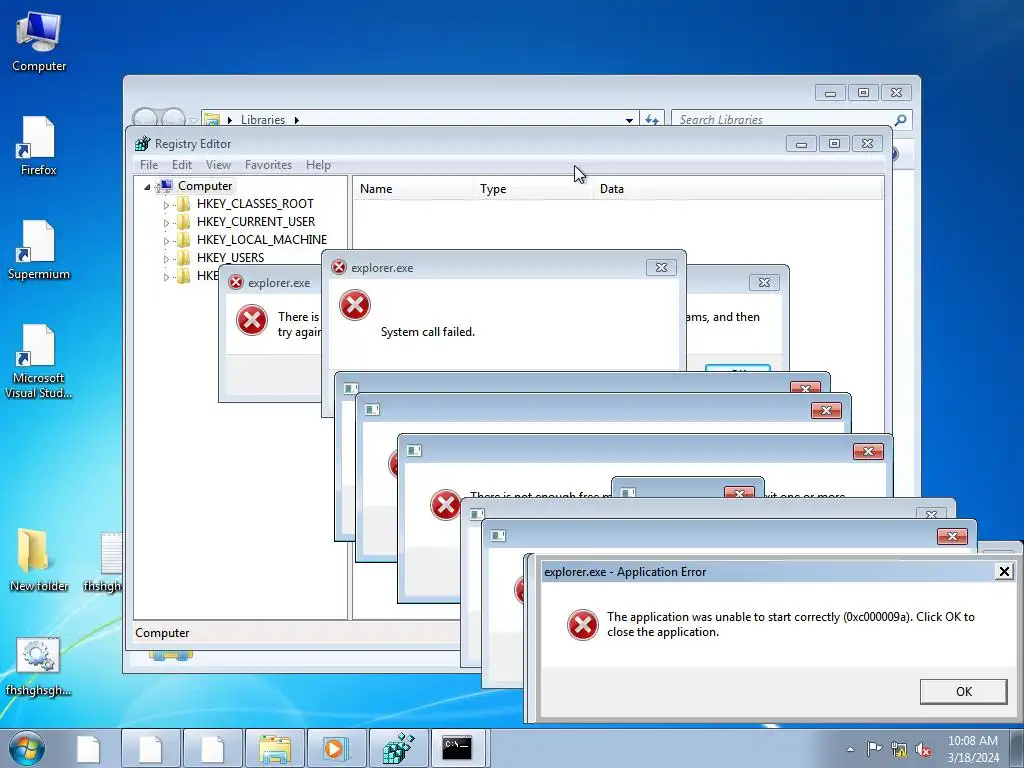
Task: Open the Microsoft Visual Studio desktop shortcut
Action: tap(39, 361)
